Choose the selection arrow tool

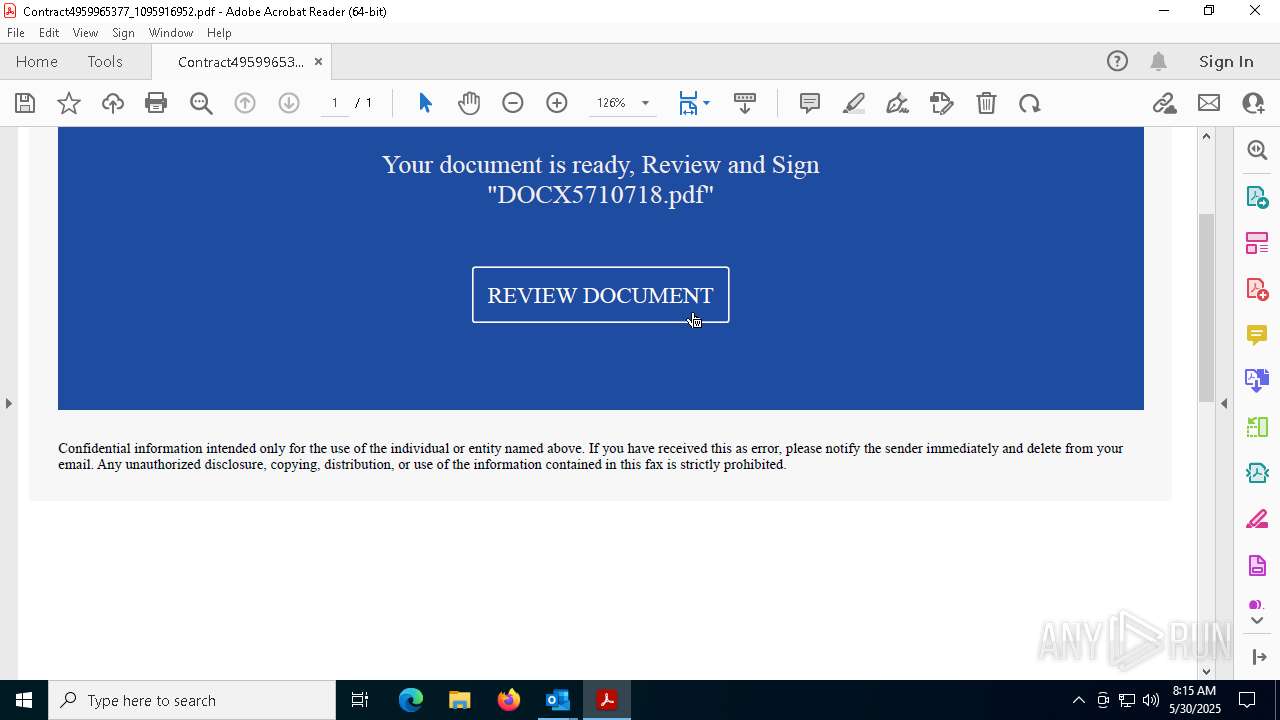[x=425, y=103]
